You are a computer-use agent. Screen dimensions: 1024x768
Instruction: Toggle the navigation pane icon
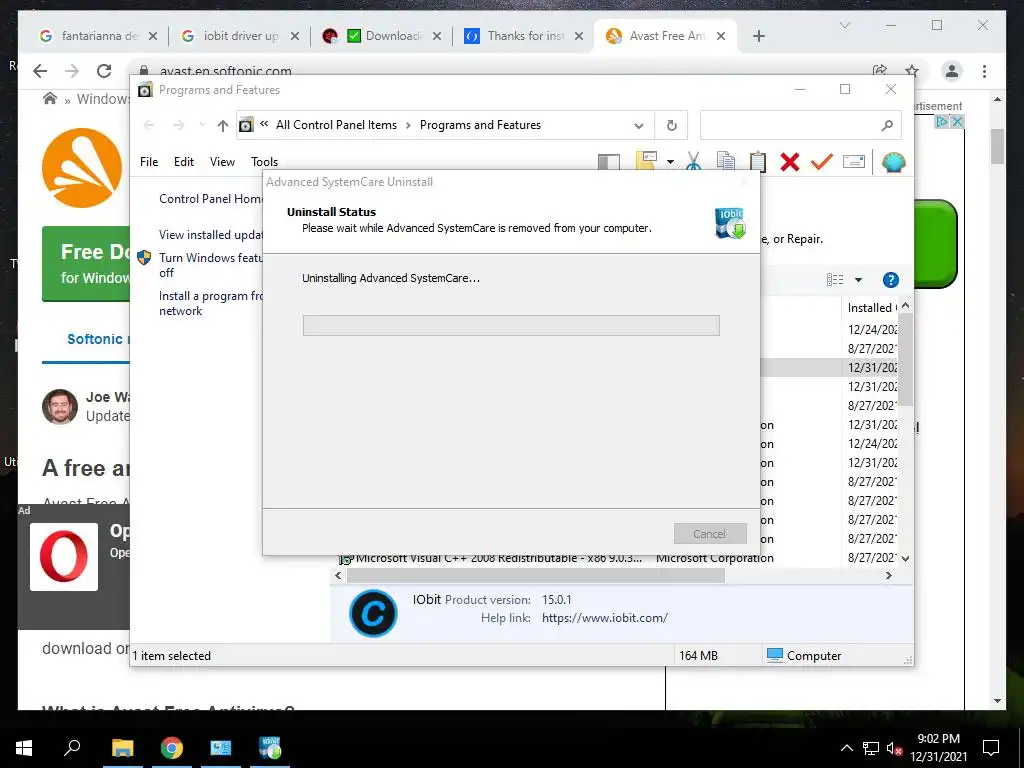(x=609, y=162)
